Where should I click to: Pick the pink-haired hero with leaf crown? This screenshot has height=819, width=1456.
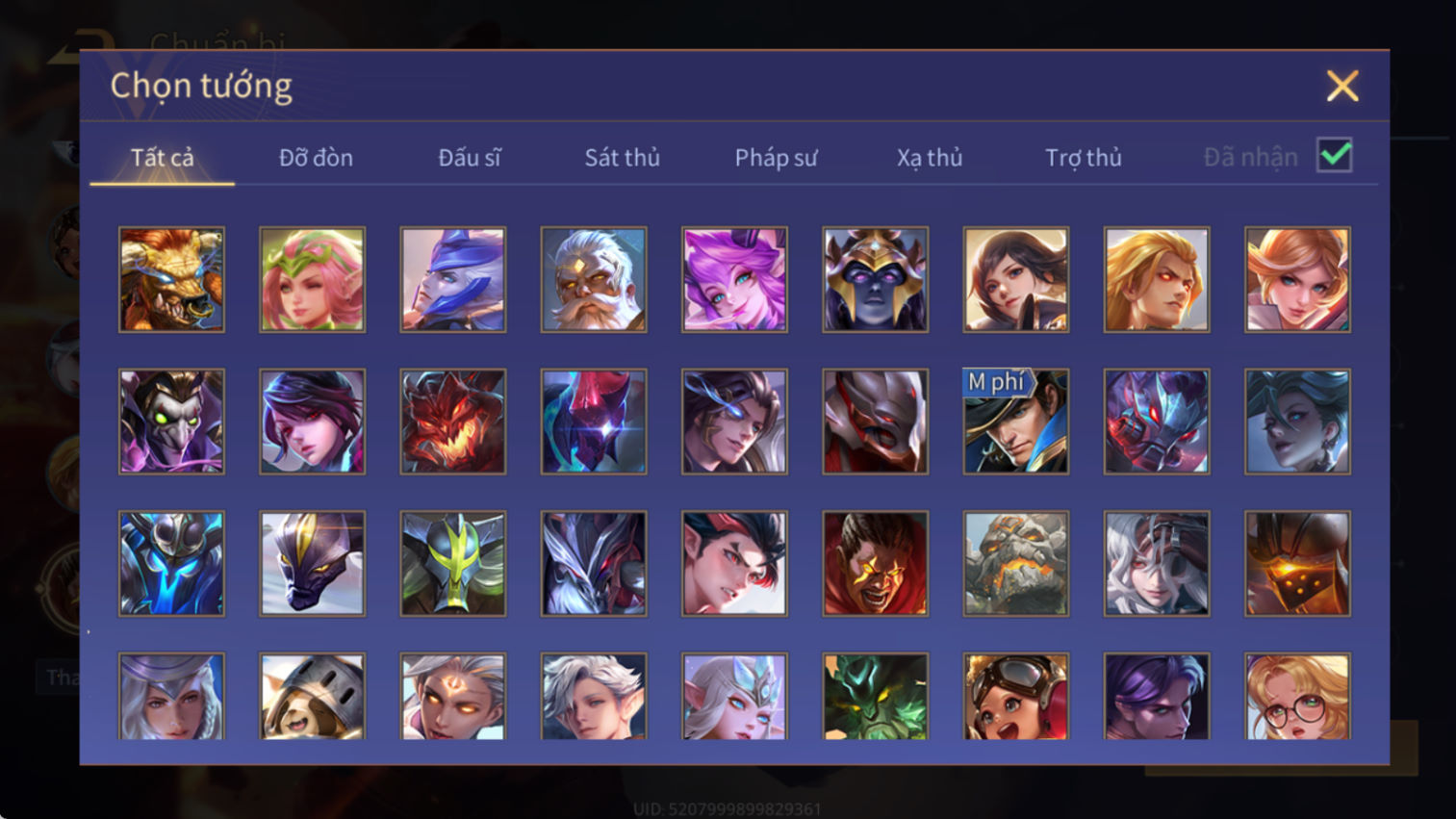pos(312,280)
